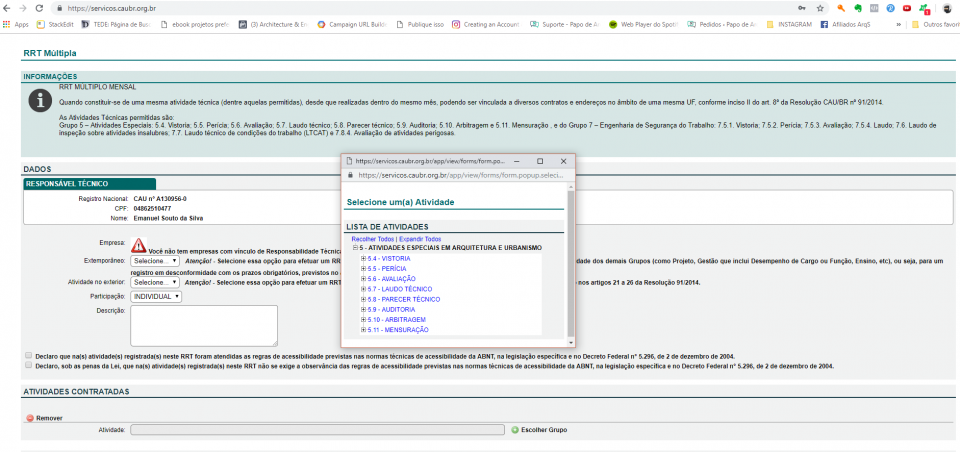Open the Pedidos - Papo de Ar bookmark
The height and width of the screenshot is (452, 960).
point(722,24)
